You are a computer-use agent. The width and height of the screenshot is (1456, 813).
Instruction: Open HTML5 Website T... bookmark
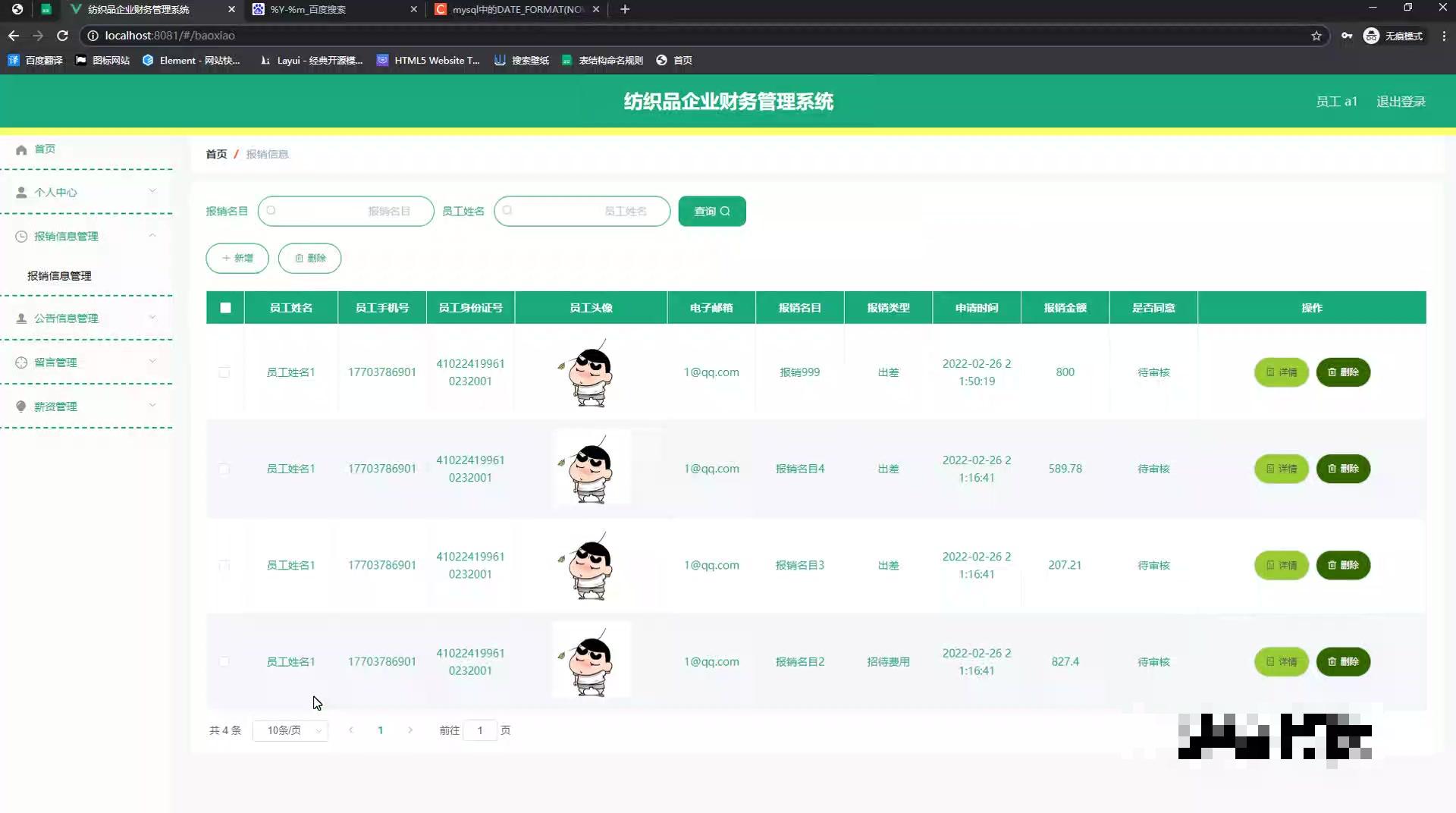[x=428, y=60]
